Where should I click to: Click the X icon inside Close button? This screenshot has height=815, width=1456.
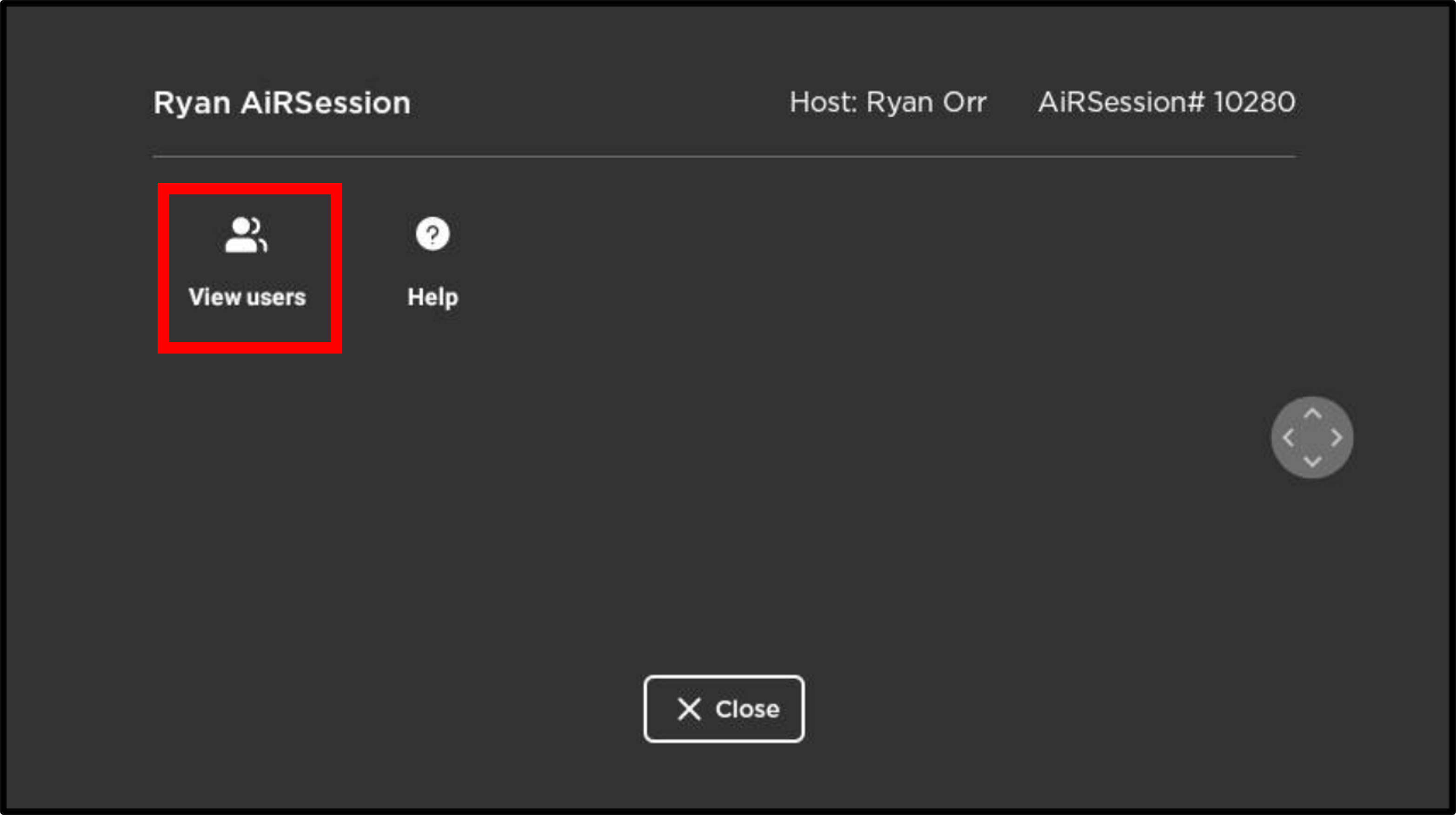(689, 708)
